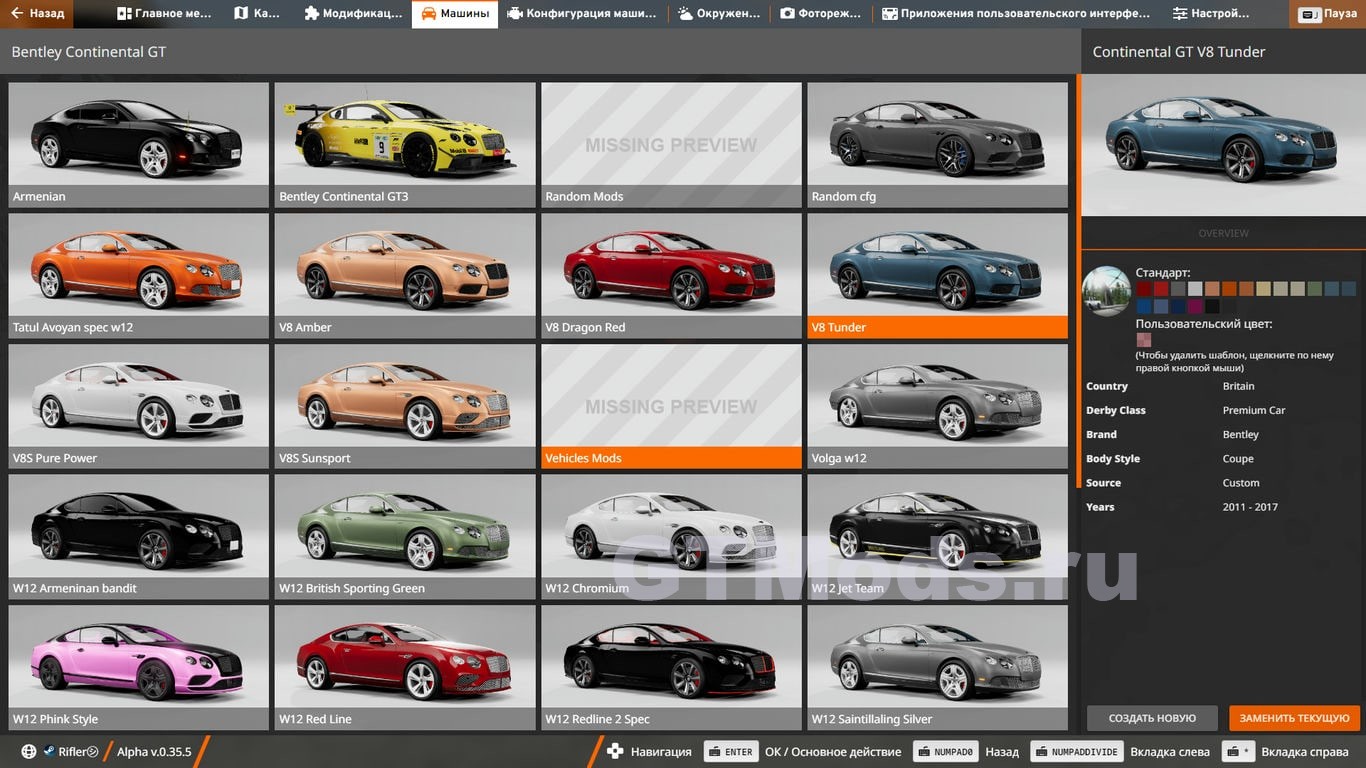The image size is (1366, 768).
Task: Click the sliders Настройки icon
Action: [1180, 14]
